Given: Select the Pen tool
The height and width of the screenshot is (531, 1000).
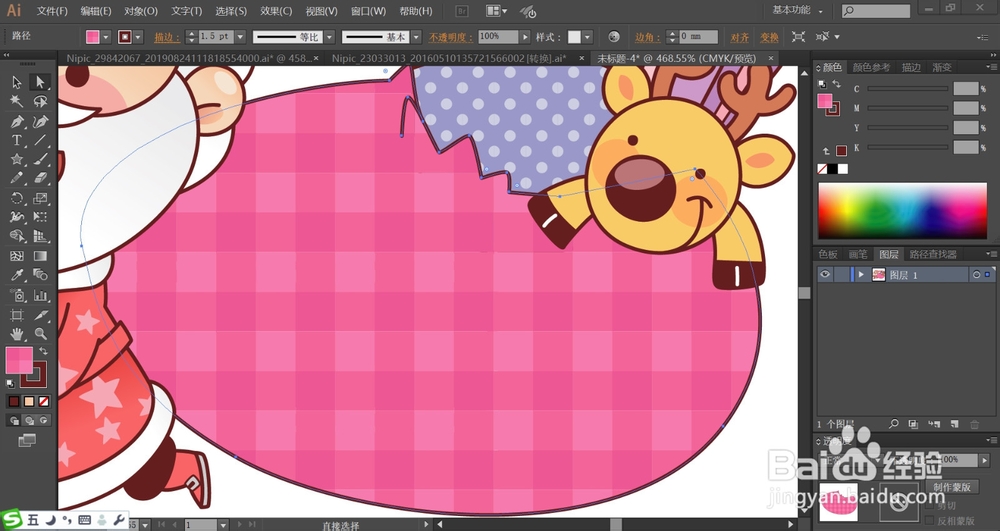Looking at the screenshot, I should click(x=17, y=121).
